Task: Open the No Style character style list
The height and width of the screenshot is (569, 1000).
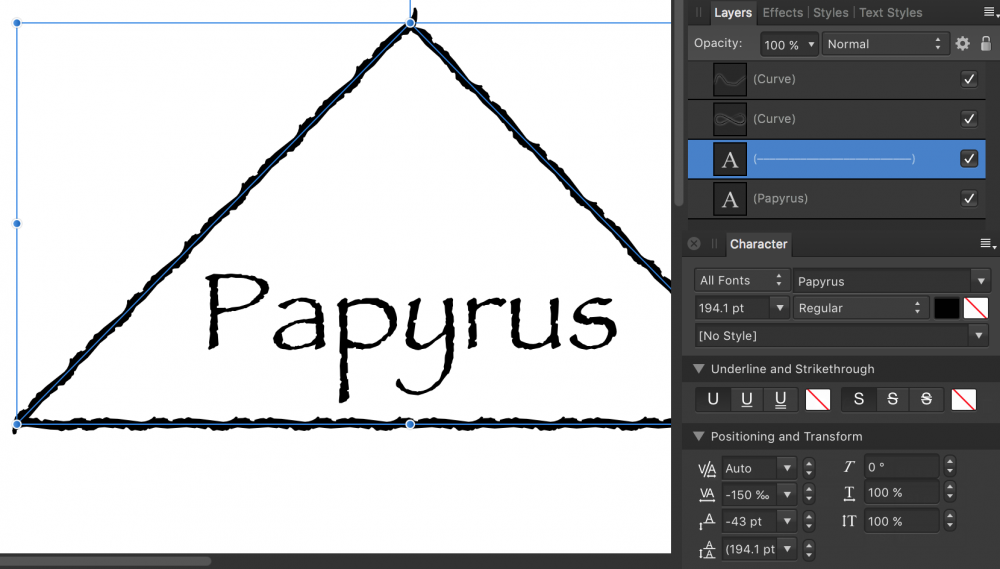Action: coord(842,336)
